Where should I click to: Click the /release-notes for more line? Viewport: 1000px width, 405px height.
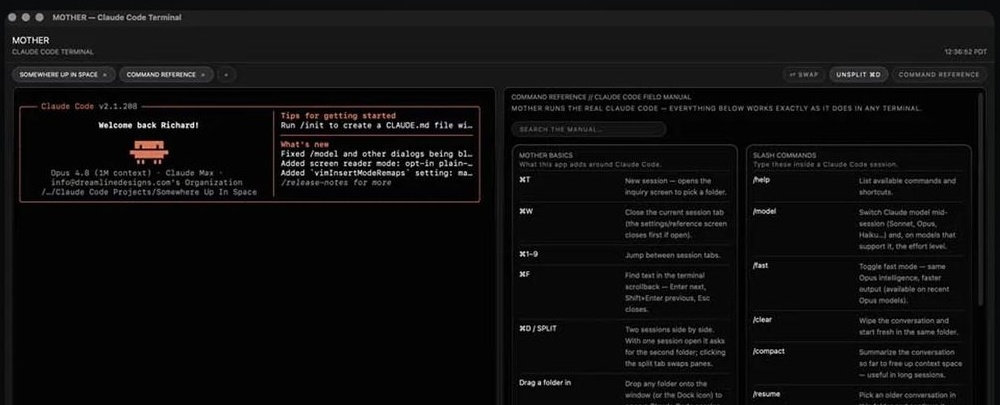click(x=336, y=183)
